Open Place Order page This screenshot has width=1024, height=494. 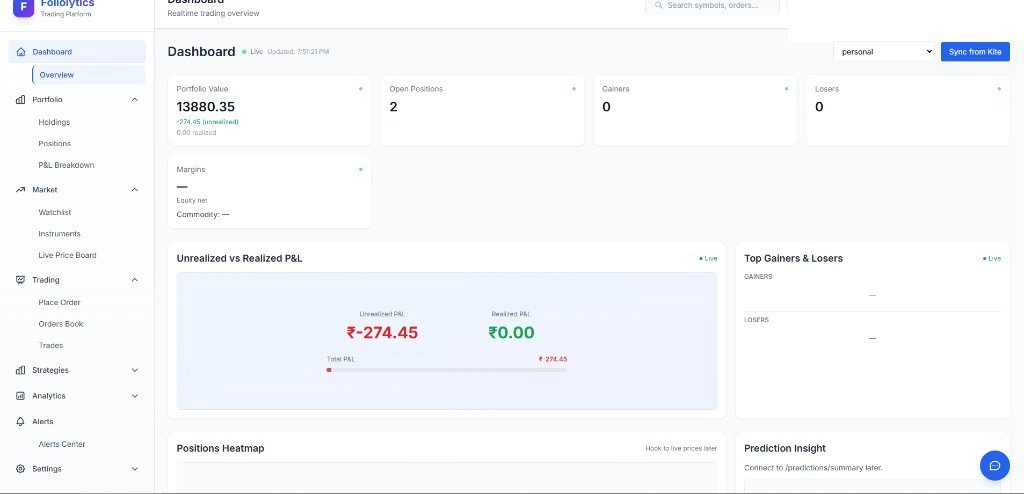59,303
